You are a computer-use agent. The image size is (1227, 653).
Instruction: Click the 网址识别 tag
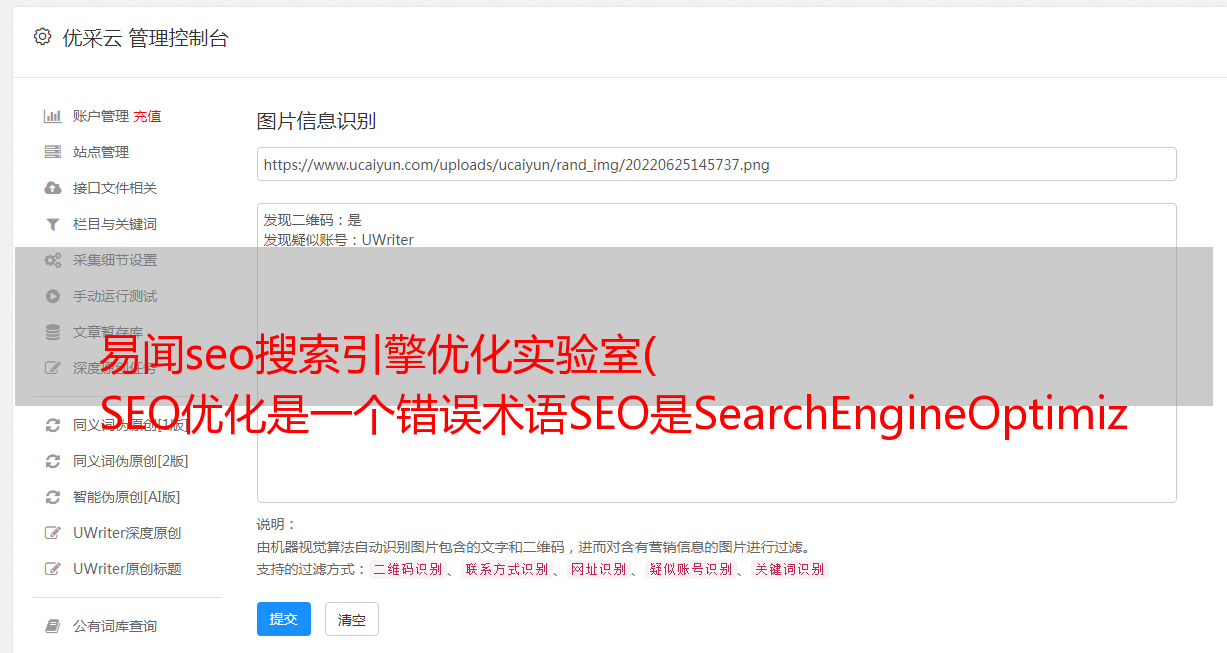click(x=598, y=569)
